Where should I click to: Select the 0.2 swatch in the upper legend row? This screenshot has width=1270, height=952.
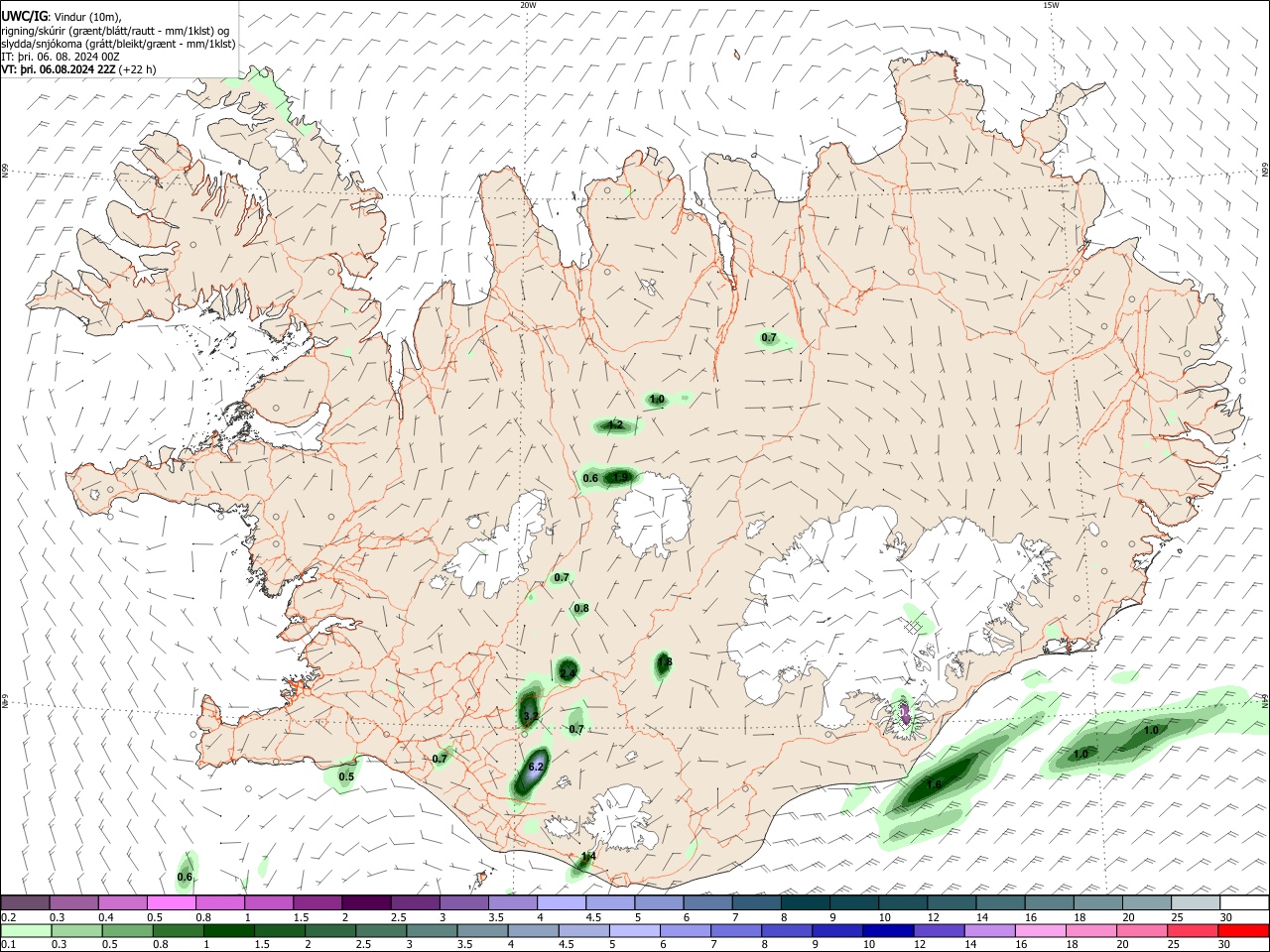click(25, 902)
